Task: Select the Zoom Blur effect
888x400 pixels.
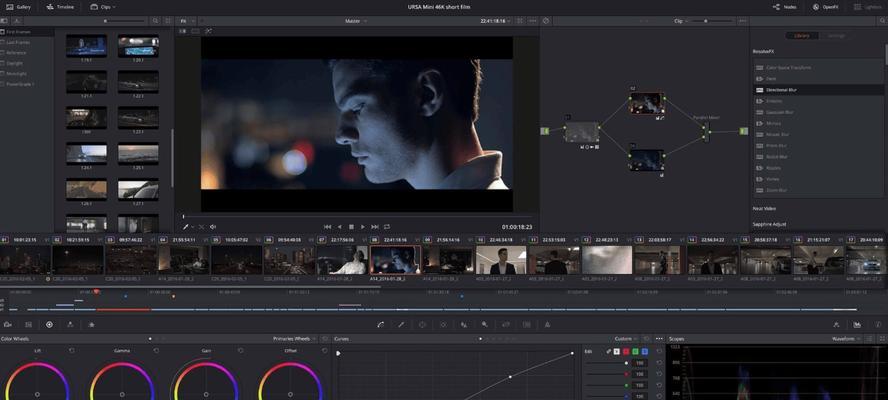Action: (x=819, y=190)
